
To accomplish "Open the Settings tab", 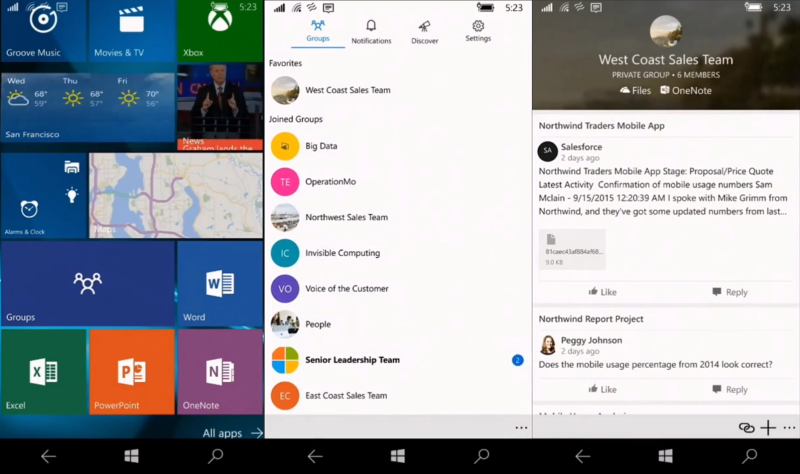I will (478, 32).
